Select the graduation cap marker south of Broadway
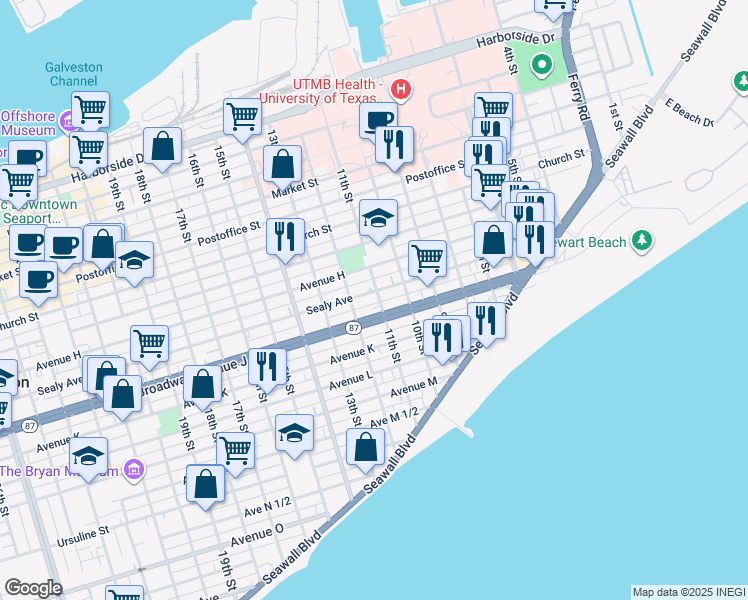 (x=294, y=434)
